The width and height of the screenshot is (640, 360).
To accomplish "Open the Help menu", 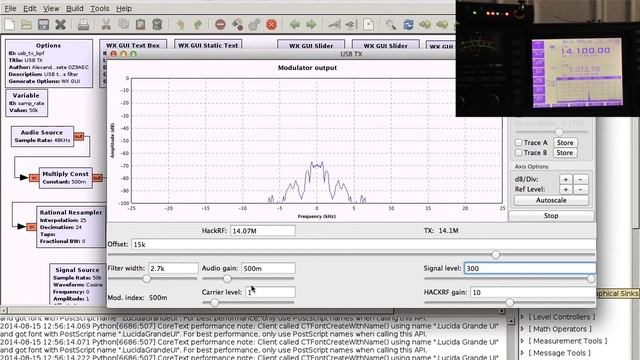I will (x=124, y=8).
